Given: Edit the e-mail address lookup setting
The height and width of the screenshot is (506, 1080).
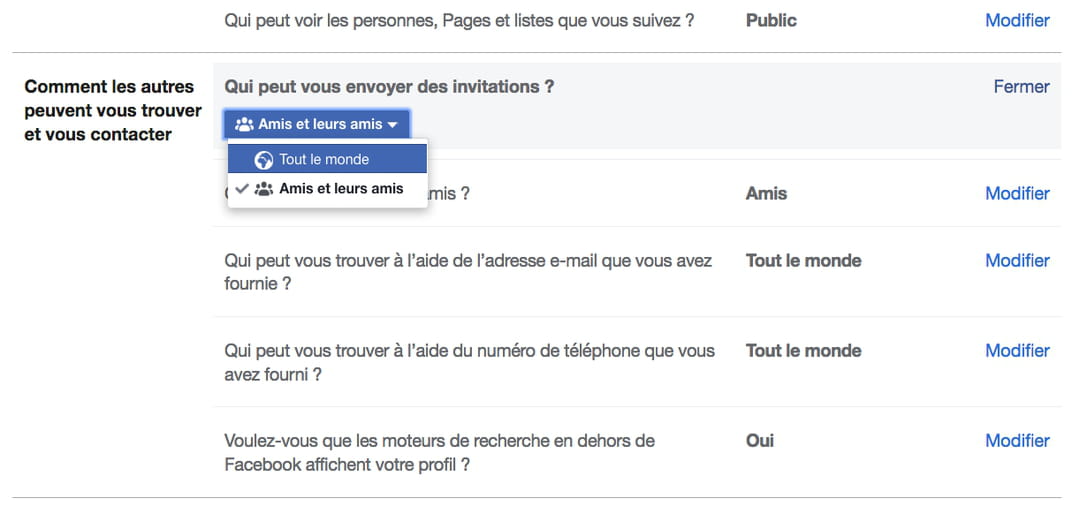Looking at the screenshot, I should pos(1017,260).
